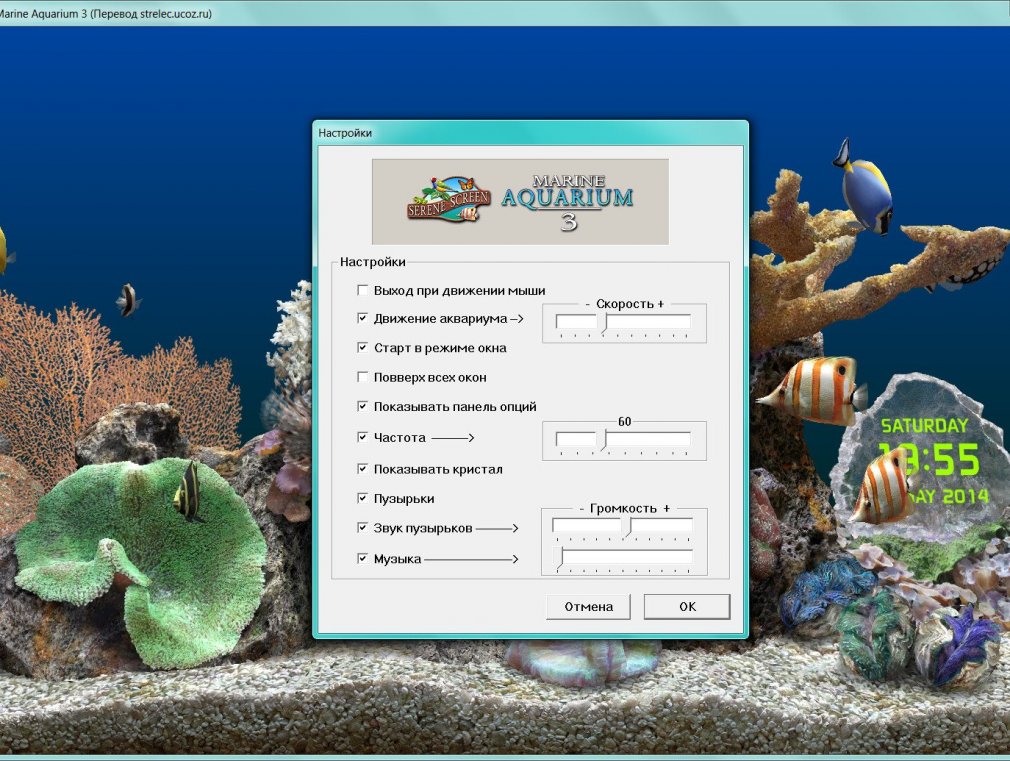Click the 'Пузырьки' label text
The height and width of the screenshot is (761, 1010).
click(404, 499)
